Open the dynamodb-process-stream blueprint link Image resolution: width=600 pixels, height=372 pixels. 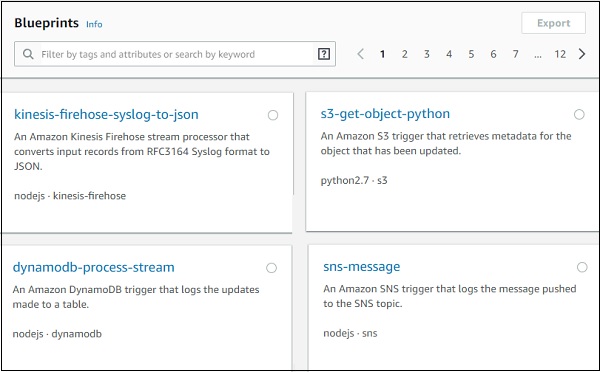[93, 267]
